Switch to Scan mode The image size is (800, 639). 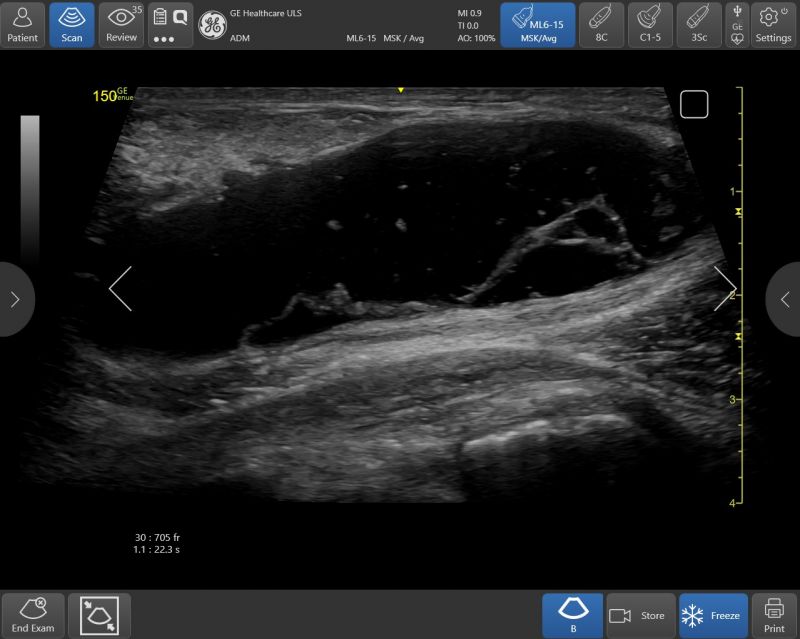tap(71, 24)
